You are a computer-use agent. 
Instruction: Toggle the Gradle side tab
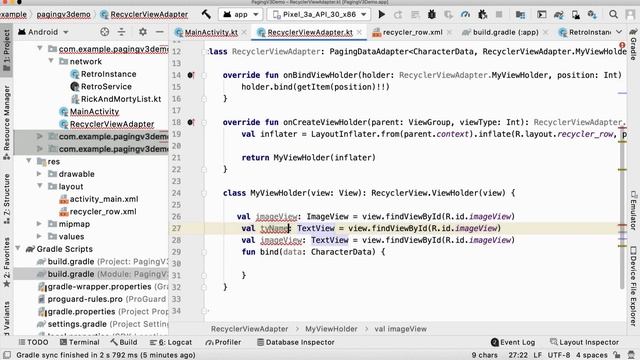pyautogui.click(x=633, y=46)
